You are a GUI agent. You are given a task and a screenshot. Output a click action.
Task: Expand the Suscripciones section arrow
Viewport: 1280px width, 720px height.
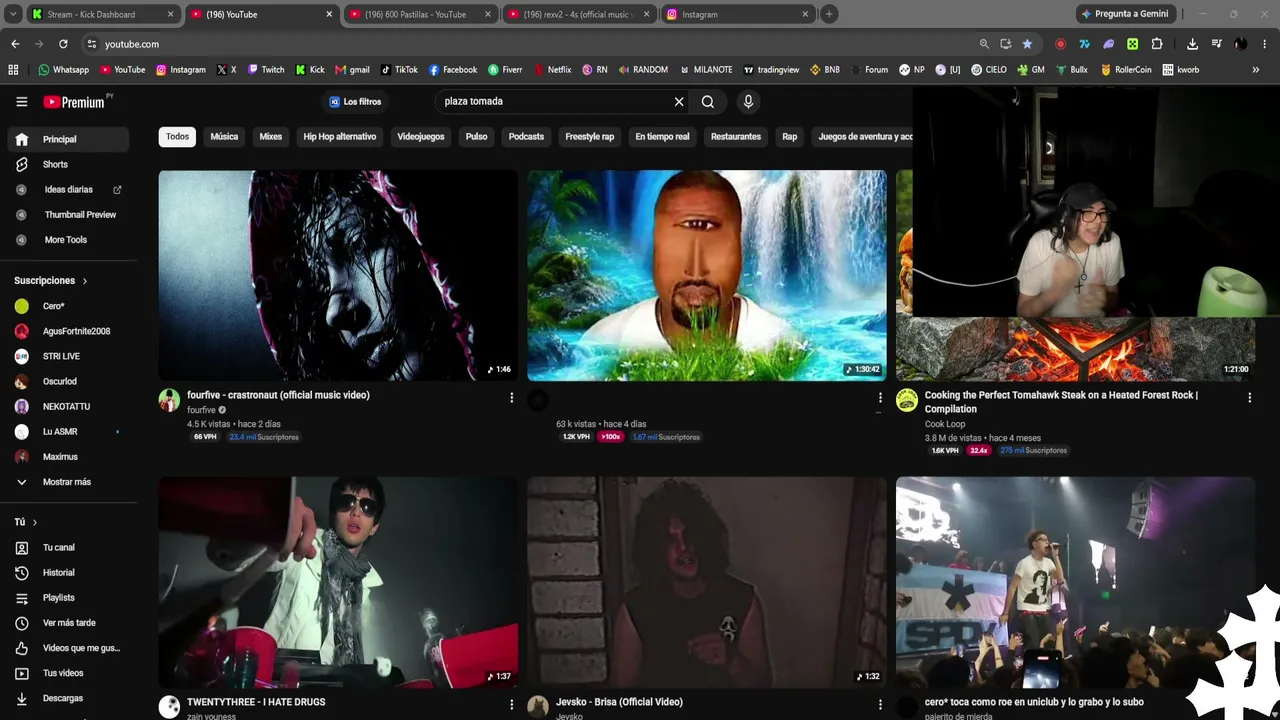click(85, 281)
